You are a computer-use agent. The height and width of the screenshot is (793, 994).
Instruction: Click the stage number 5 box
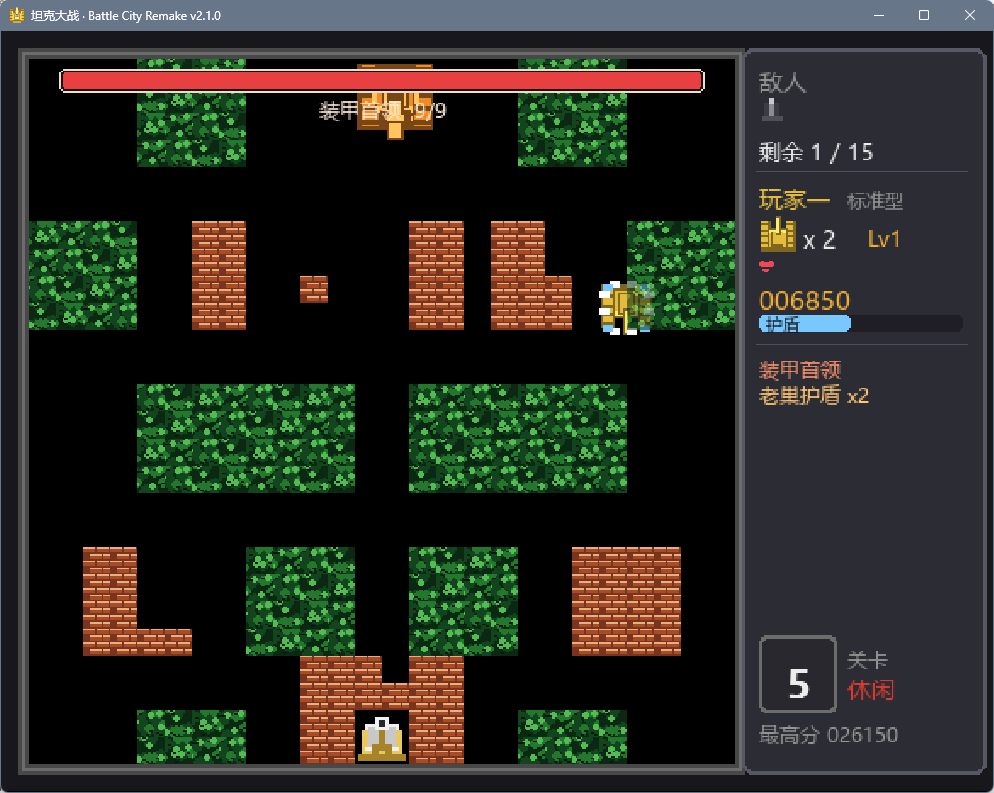click(798, 674)
